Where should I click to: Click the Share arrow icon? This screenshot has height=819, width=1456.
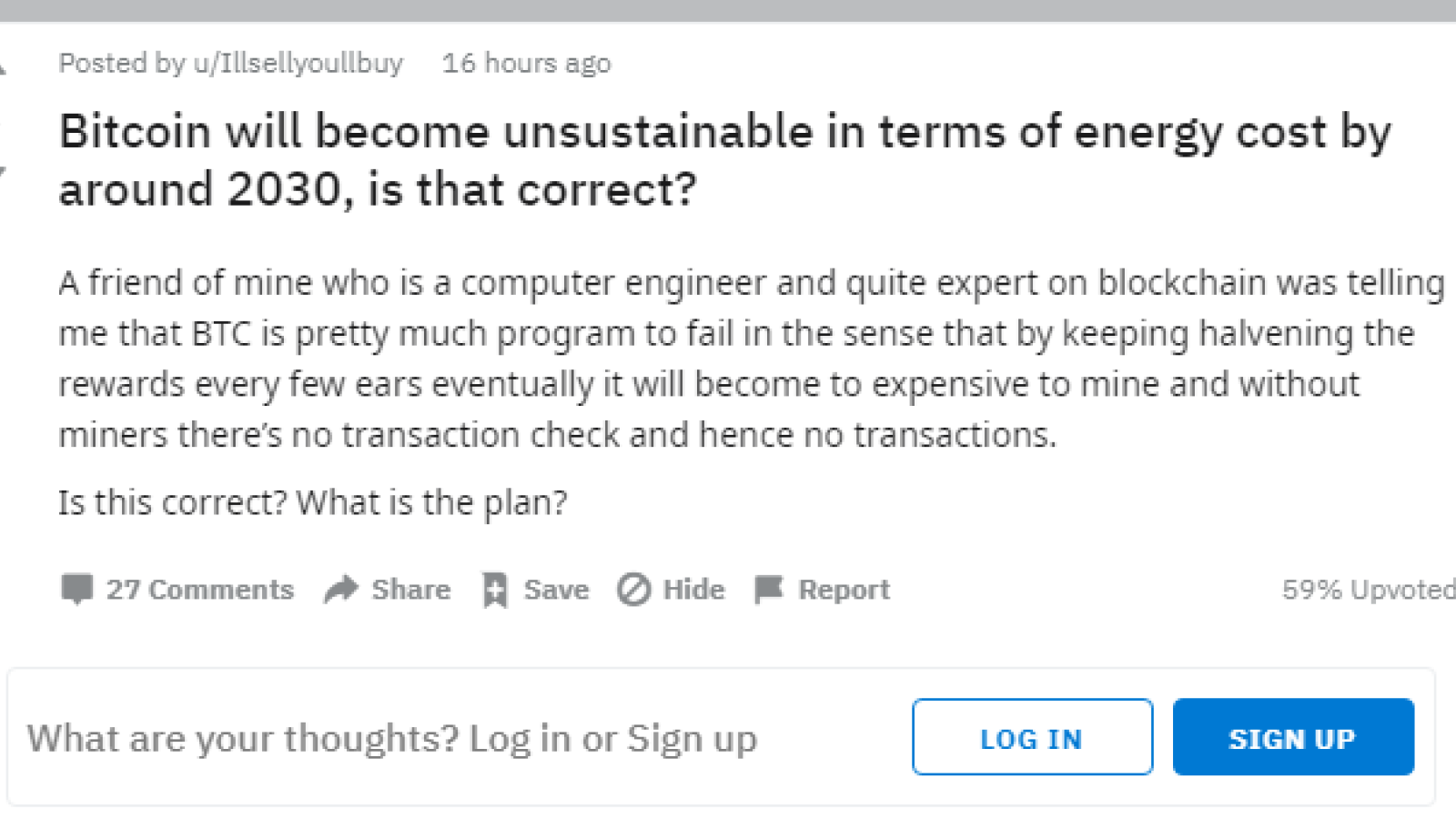(341, 590)
